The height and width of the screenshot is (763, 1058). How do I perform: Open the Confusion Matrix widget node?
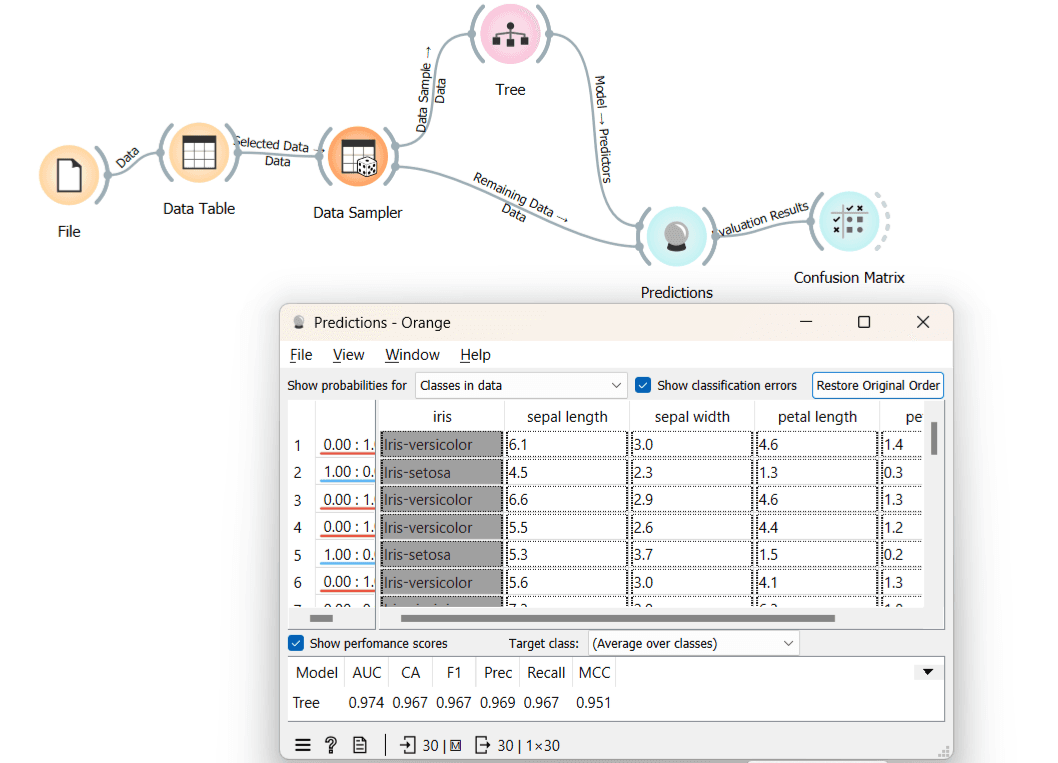click(849, 221)
